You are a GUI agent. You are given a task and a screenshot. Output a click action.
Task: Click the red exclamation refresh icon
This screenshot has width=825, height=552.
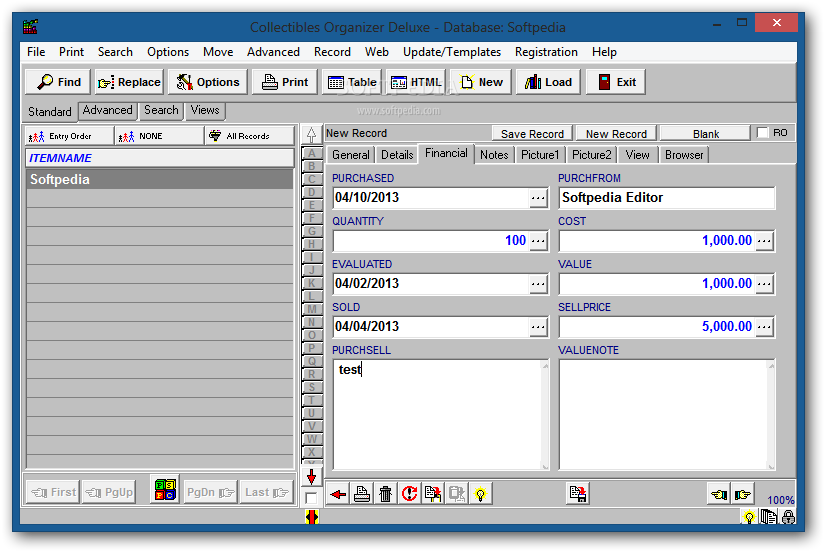(x=409, y=494)
